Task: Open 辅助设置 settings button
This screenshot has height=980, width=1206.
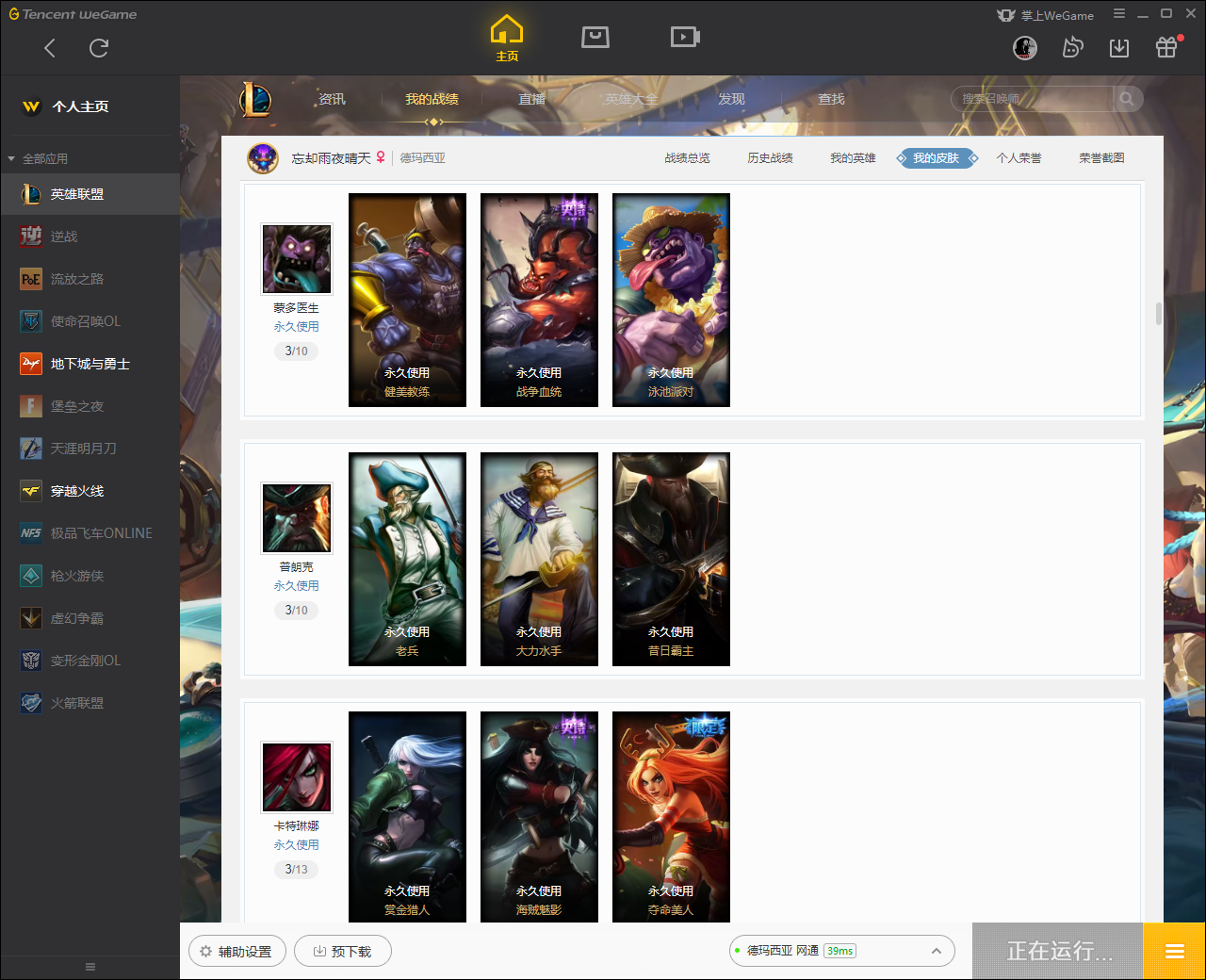Action: tap(237, 952)
